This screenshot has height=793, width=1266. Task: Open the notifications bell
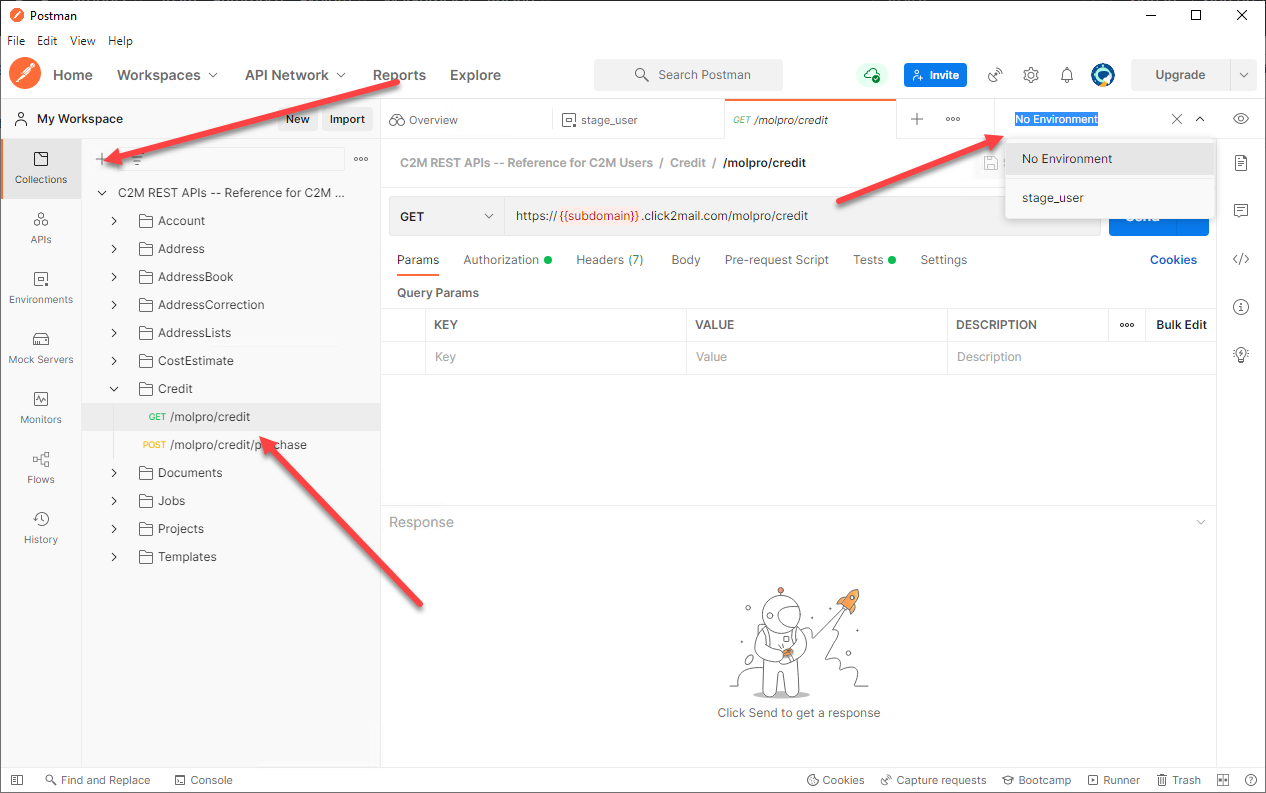[1067, 75]
